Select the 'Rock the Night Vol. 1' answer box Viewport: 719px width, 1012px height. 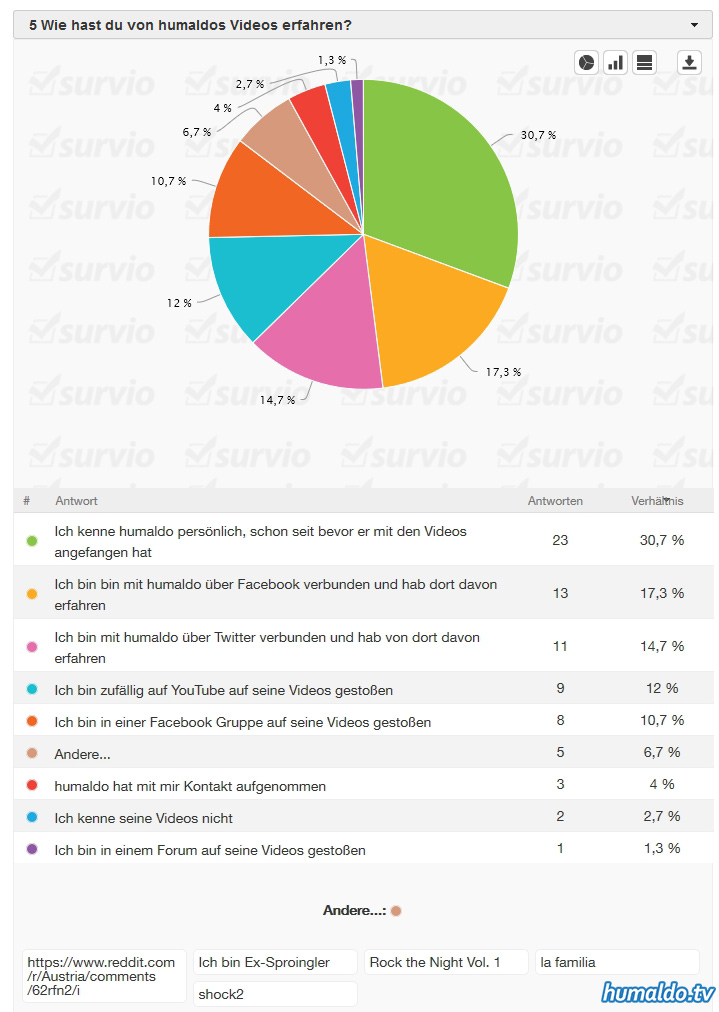click(x=446, y=963)
